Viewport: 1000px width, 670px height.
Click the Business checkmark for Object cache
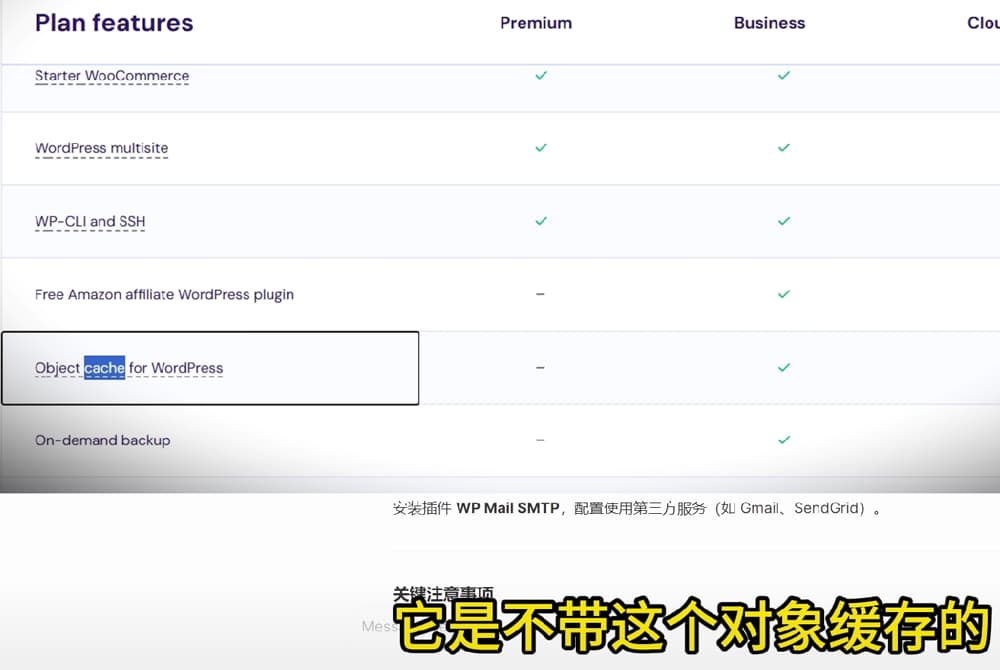784,367
